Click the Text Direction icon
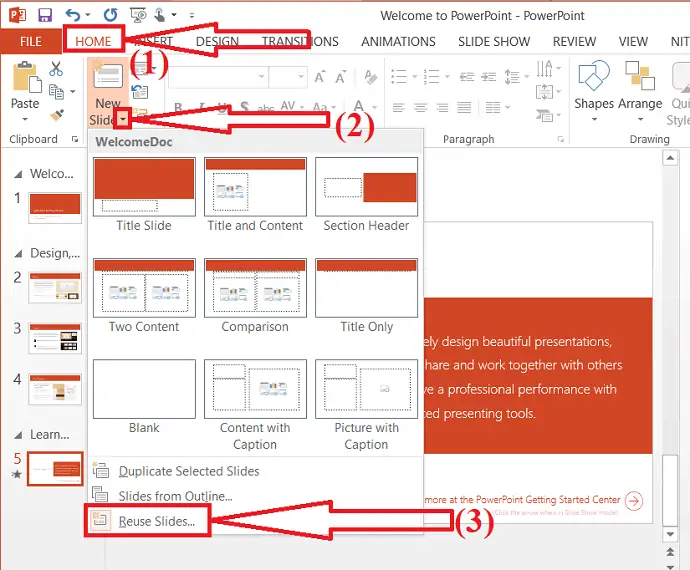Screen dimensions: 690x570 point(544,68)
